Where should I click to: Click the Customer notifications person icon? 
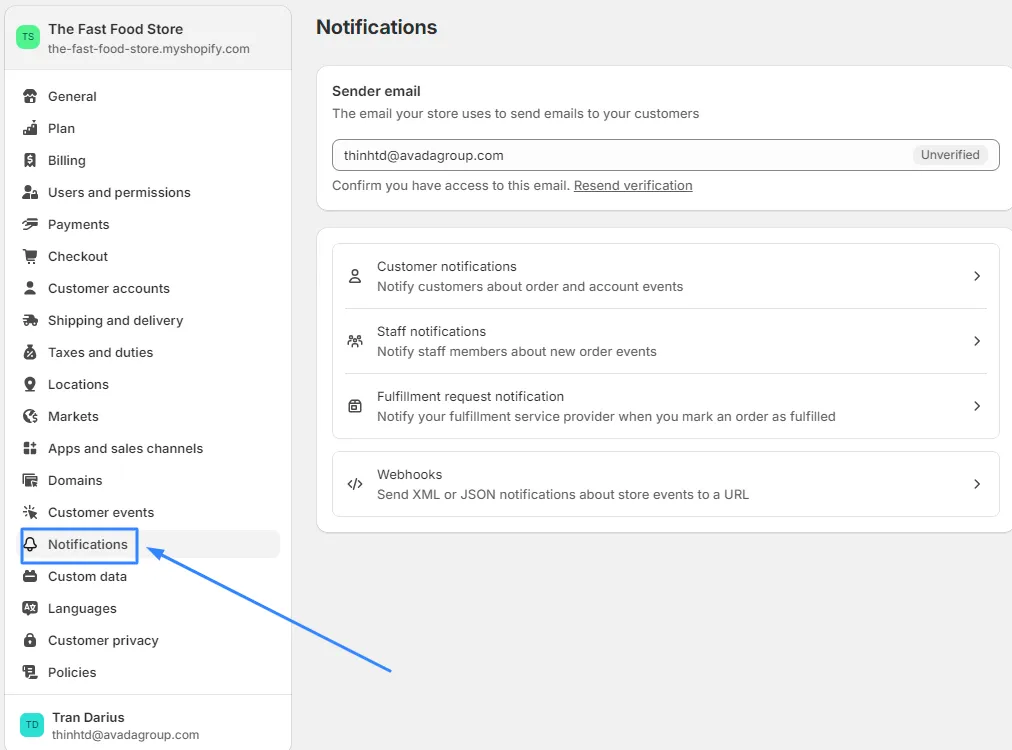coord(355,276)
